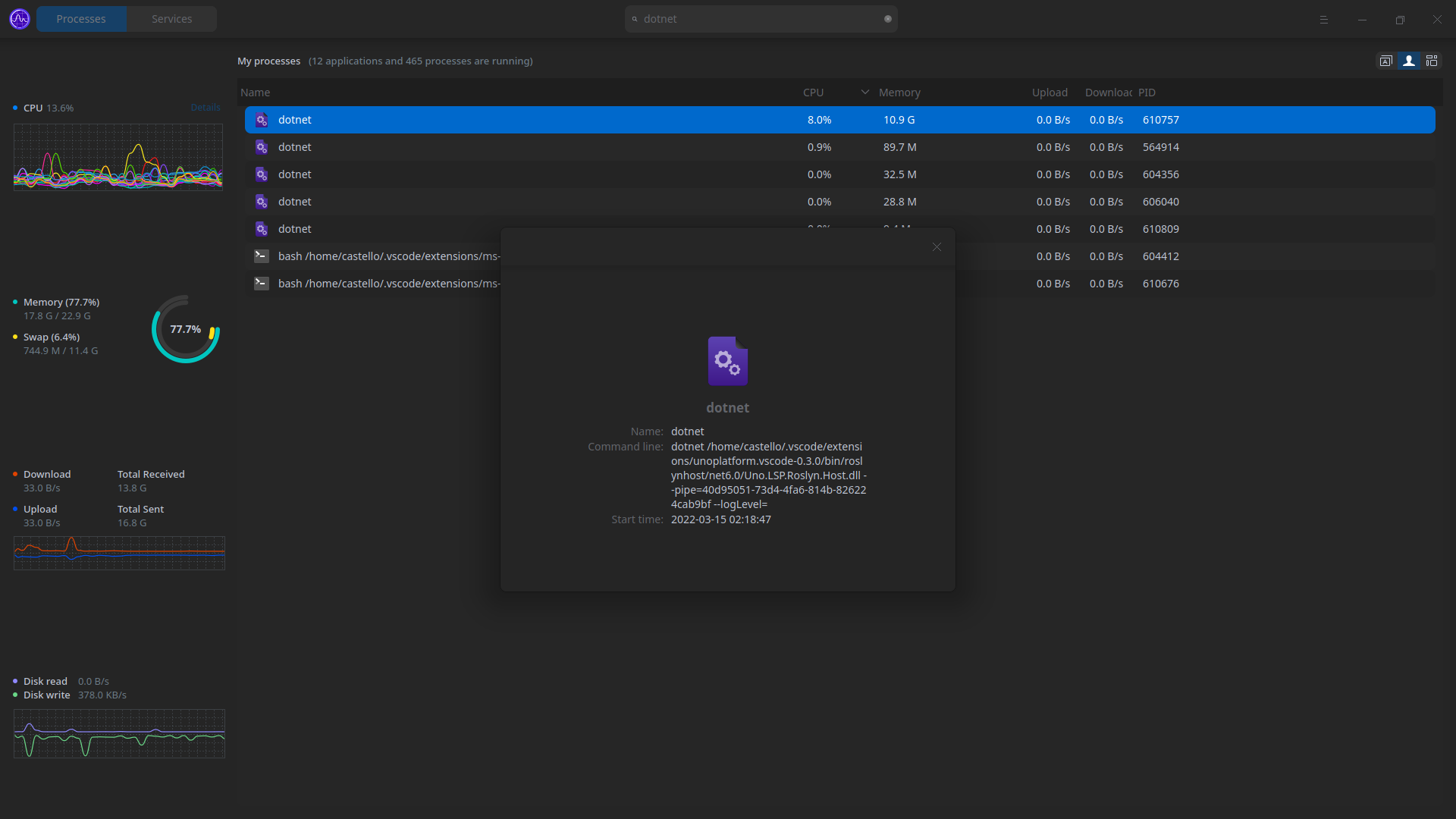Sort by the Download column header
Viewport: 1456px width, 819px height.
click(x=1108, y=93)
